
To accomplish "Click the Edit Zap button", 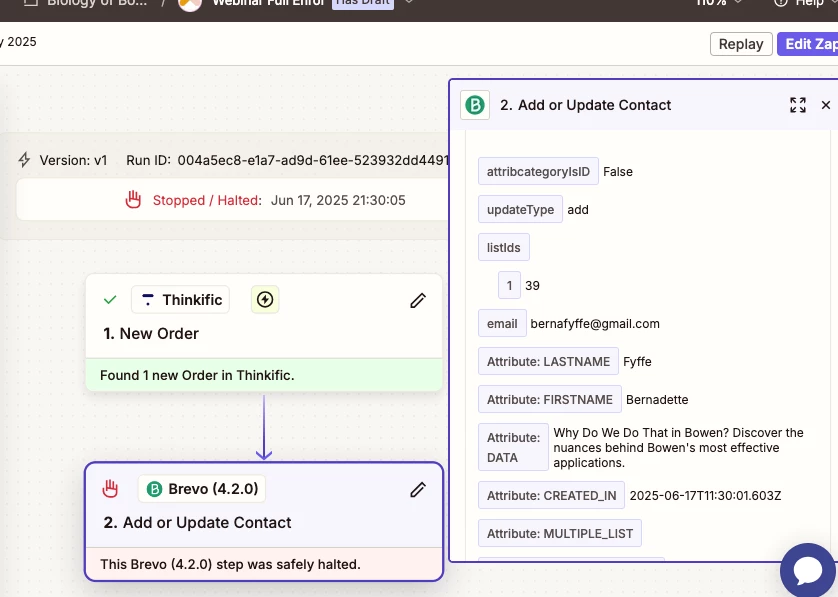I will point(808,44).
